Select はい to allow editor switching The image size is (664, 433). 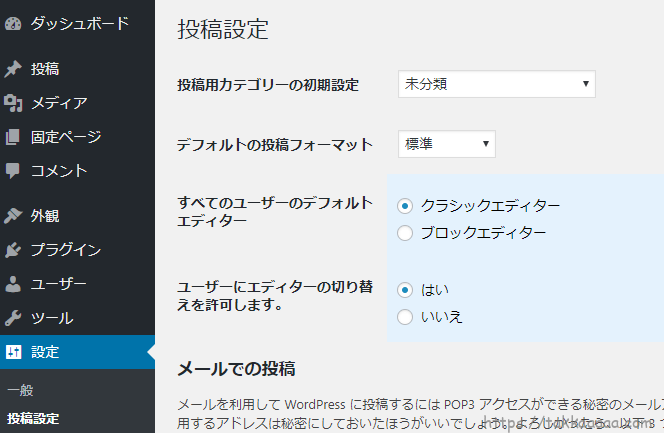[x=405, y=290]
